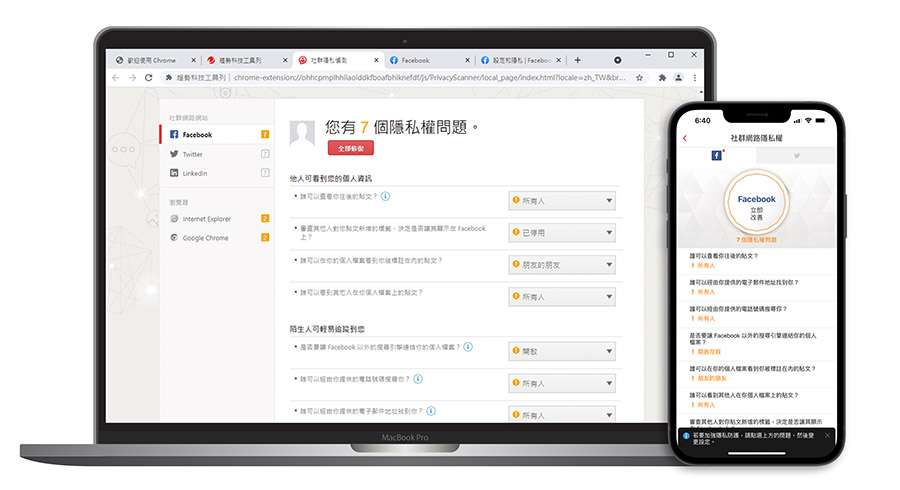Open the phone number lookup dropdown

click(x=562, y=383)
